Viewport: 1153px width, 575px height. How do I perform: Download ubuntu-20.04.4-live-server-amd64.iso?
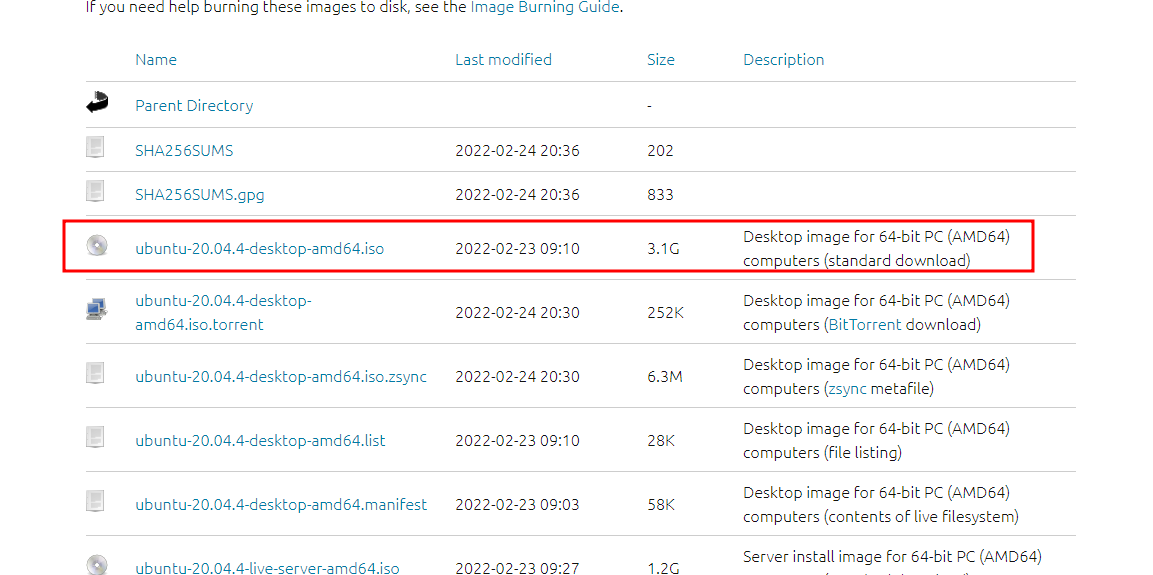click(x=268, y=568)
